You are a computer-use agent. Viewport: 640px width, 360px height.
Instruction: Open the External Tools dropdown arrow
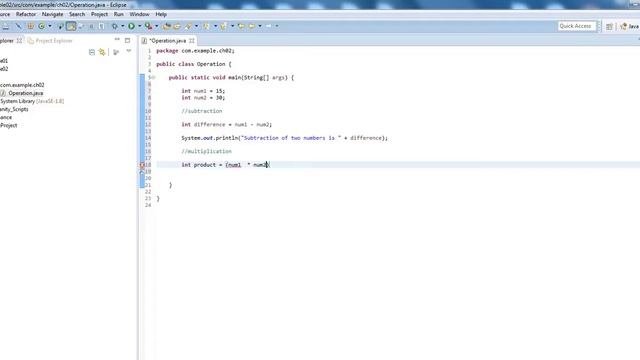point(157,26)
